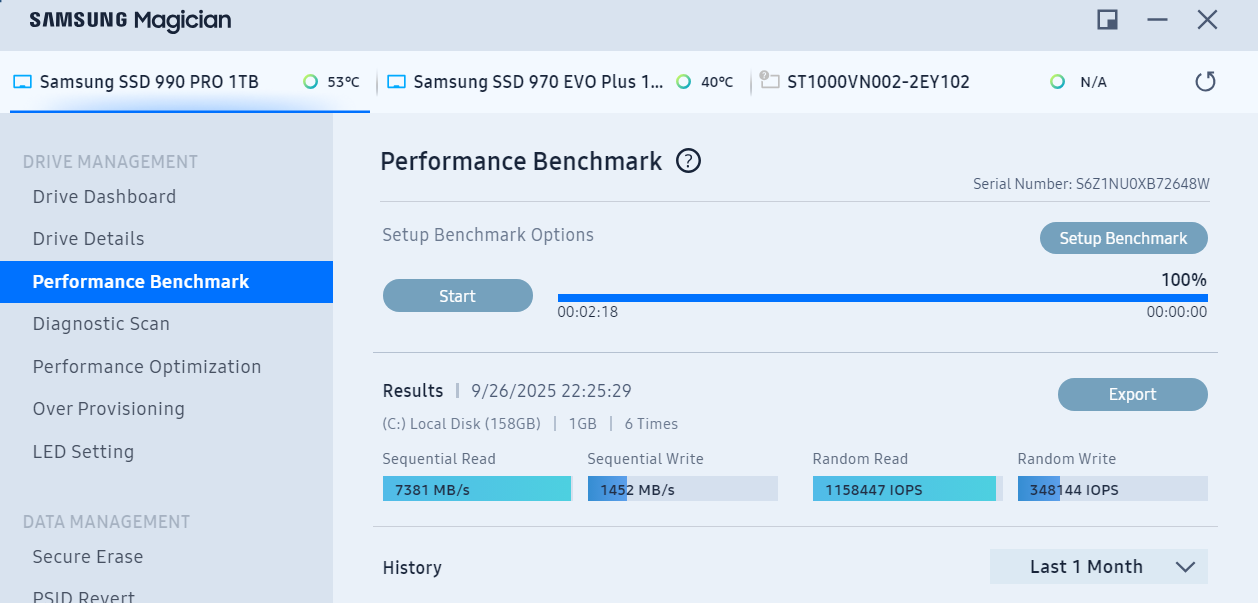Viewport: 1258px width, 603px height.
Task: Open Diagnostic Scan page
Action: coord(101,324)
